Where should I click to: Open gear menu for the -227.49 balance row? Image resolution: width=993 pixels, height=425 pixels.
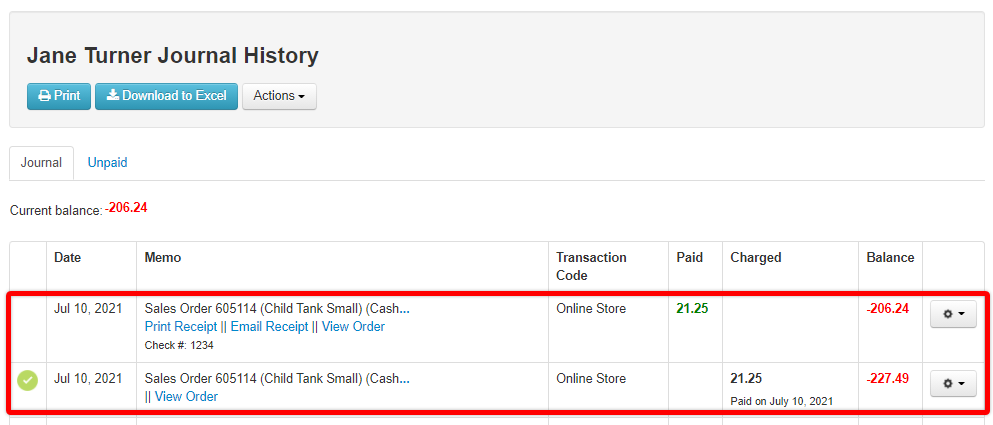click(x=953, y=383)
